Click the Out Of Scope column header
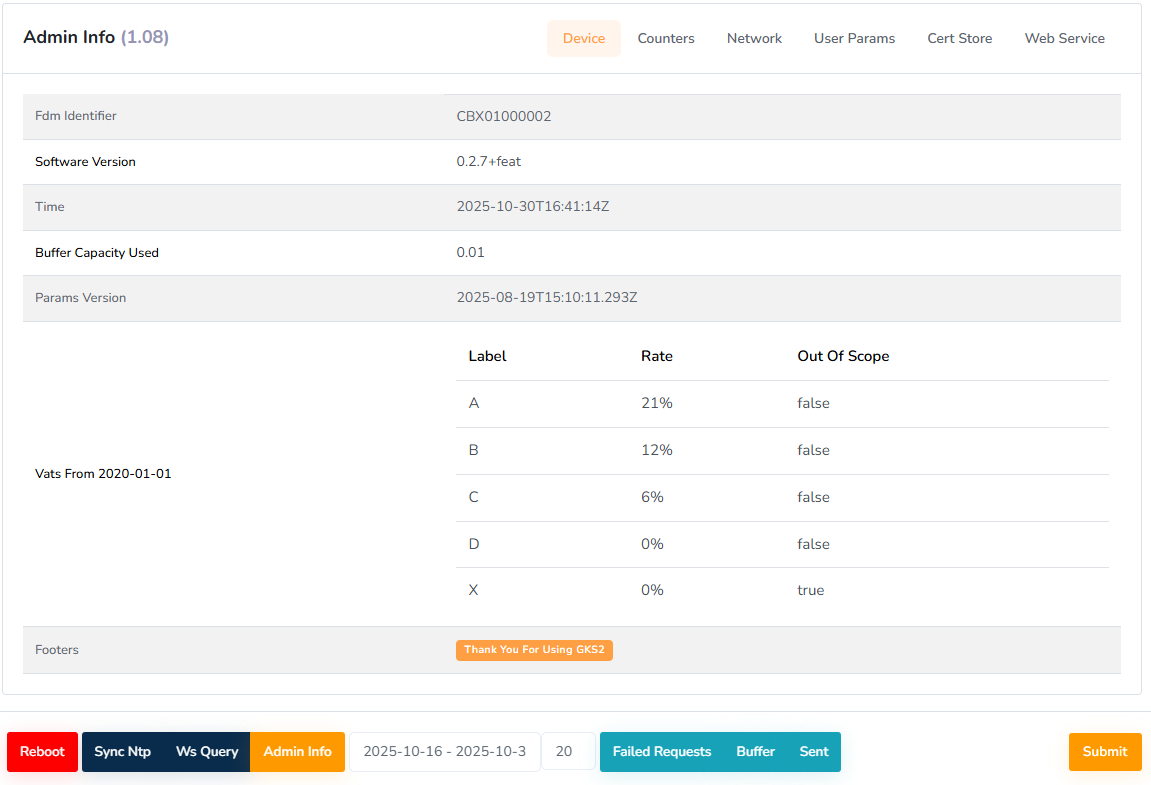 click(x=842, y=356)
